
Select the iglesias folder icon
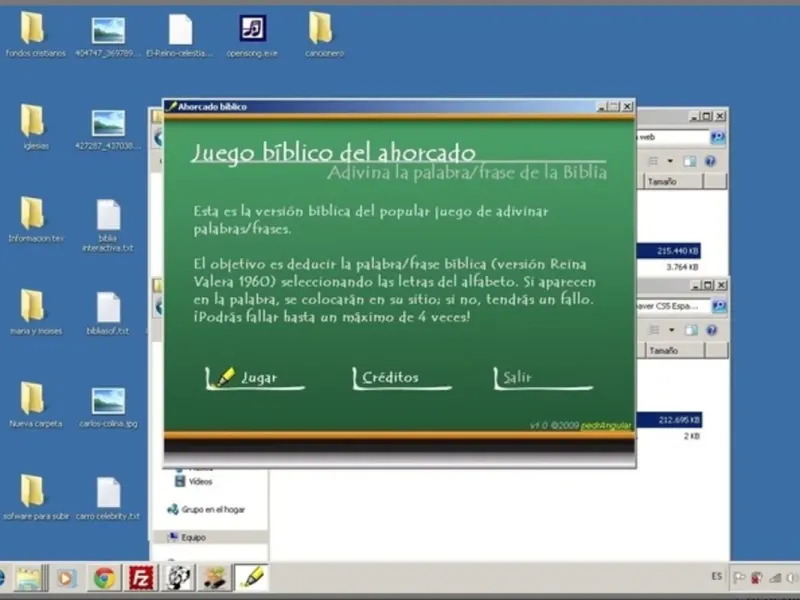tap(35, 128)
